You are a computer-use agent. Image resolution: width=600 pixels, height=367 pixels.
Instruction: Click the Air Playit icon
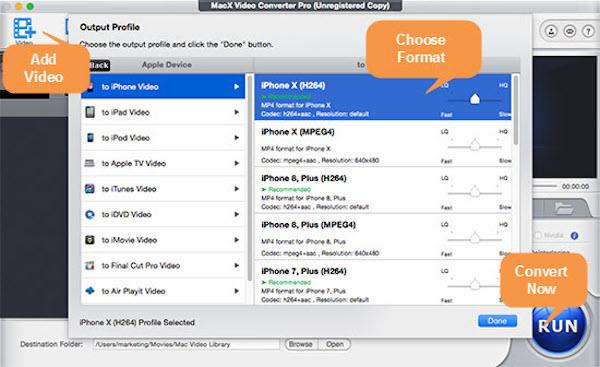click(x=90, y=291)
